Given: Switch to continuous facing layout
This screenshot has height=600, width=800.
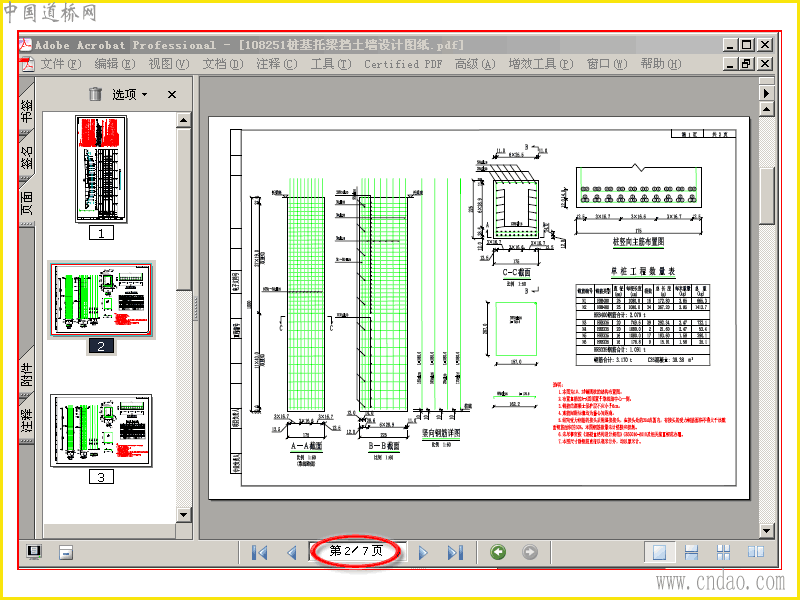Looking at the screenshot, I should click(x=723, y=552).
